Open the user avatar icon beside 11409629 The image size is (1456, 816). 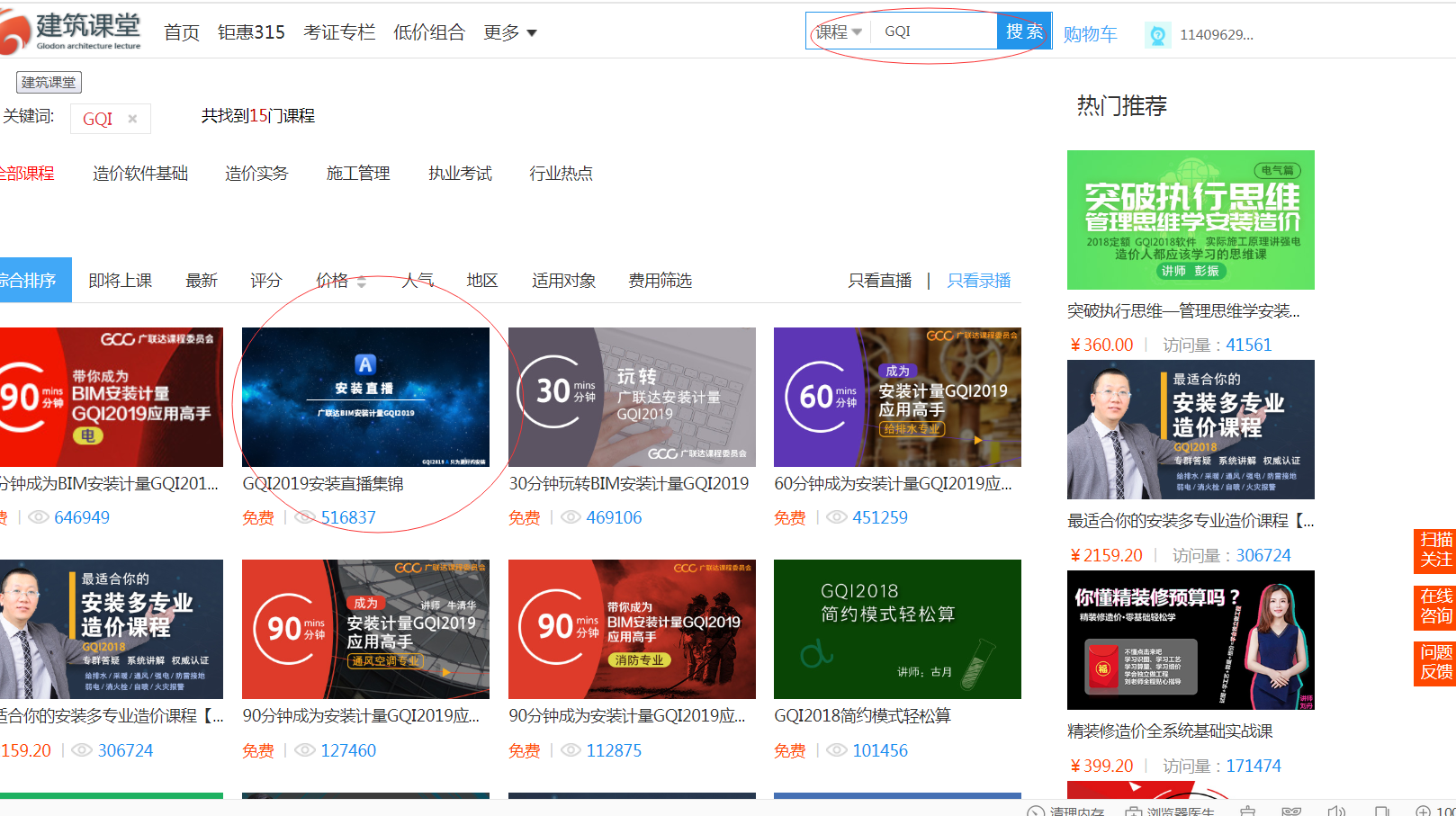tap(1157, 35)
